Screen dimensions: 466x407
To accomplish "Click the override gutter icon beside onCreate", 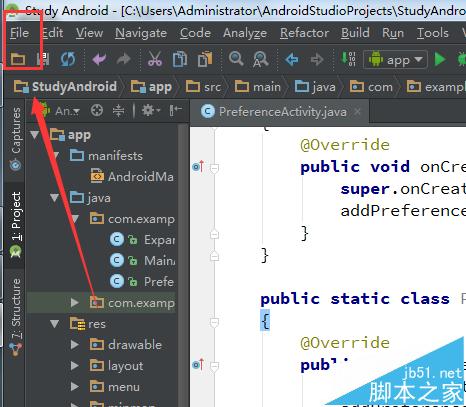I will point(198,166).
